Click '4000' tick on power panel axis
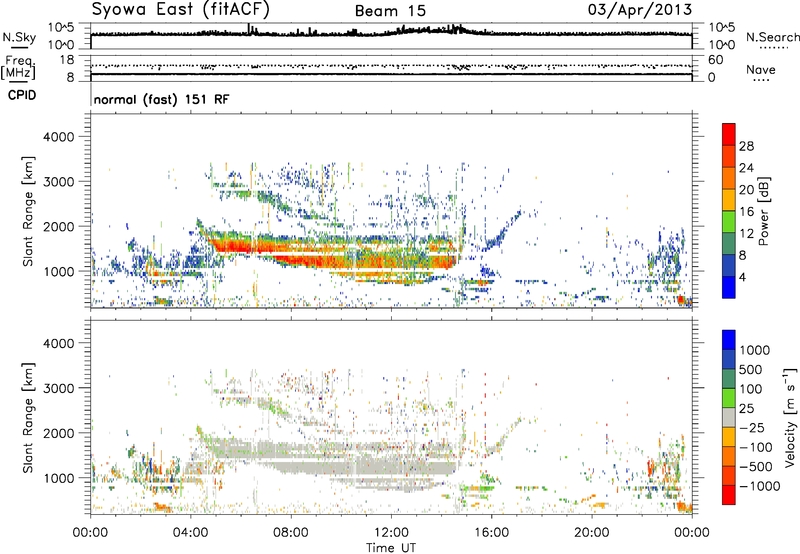800x554 pixels. tap(59, 137)
